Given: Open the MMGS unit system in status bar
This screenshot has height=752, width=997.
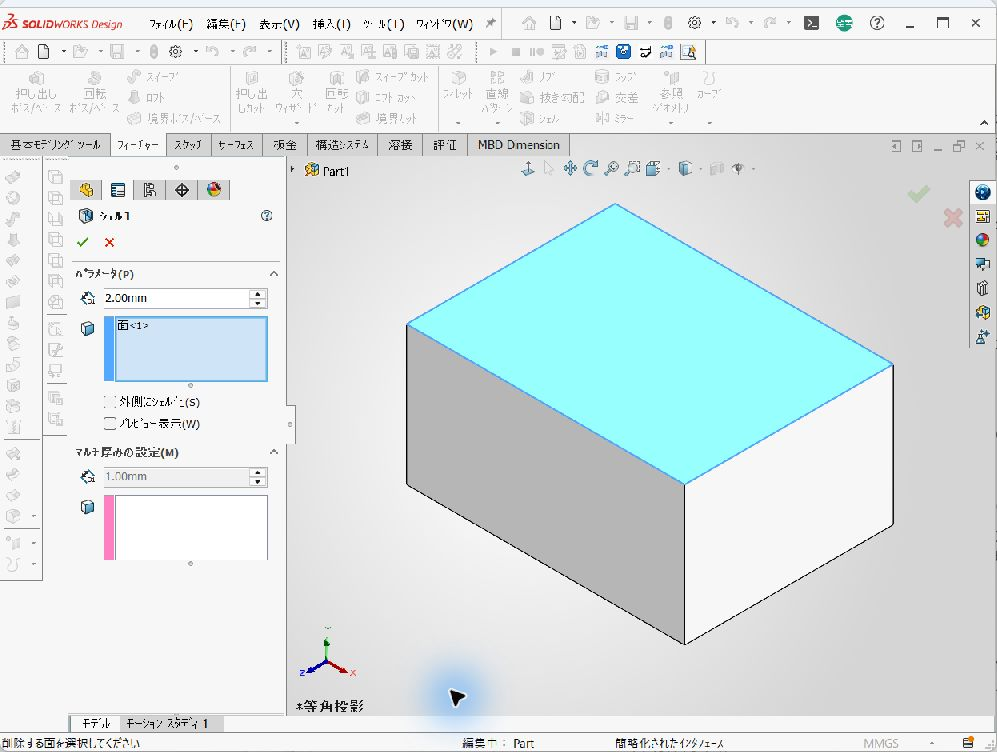Looking at the screenshot, I should tap(881, 743).
